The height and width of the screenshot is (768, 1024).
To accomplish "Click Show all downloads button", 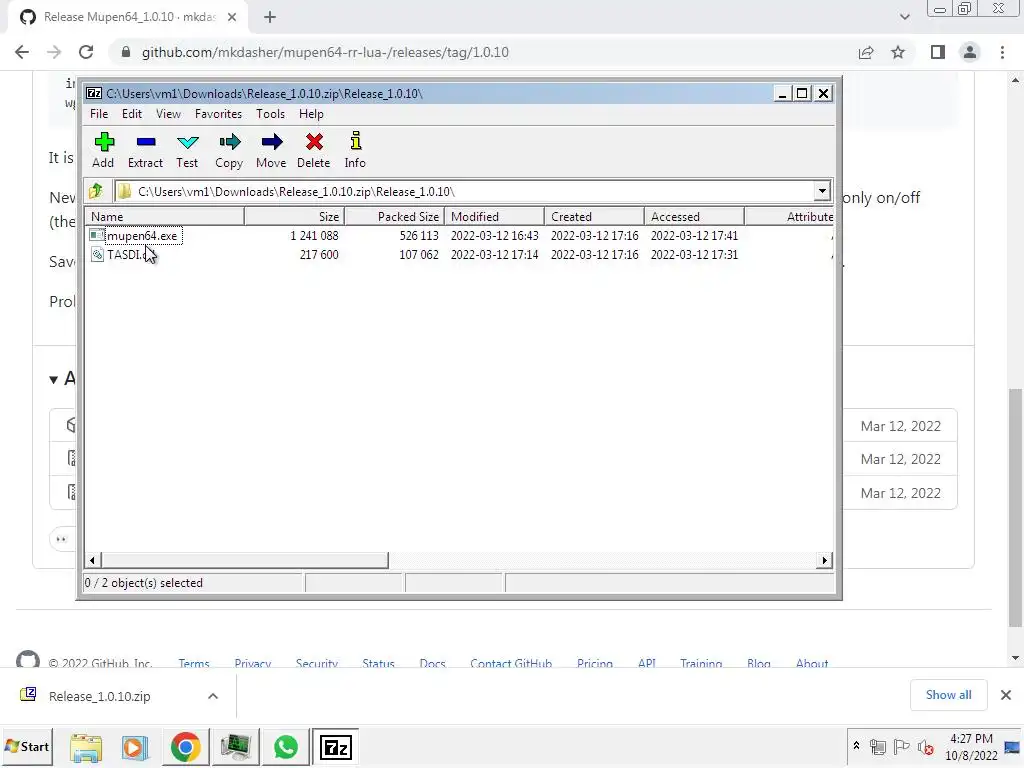I will point(948,695).
